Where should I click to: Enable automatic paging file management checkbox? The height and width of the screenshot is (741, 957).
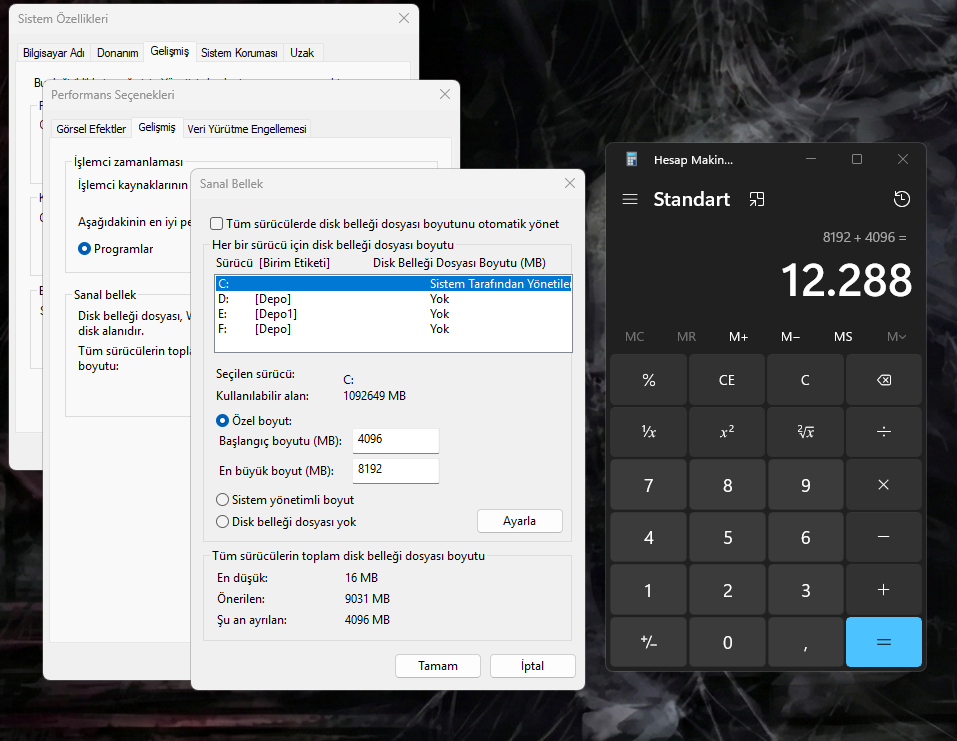216,223
